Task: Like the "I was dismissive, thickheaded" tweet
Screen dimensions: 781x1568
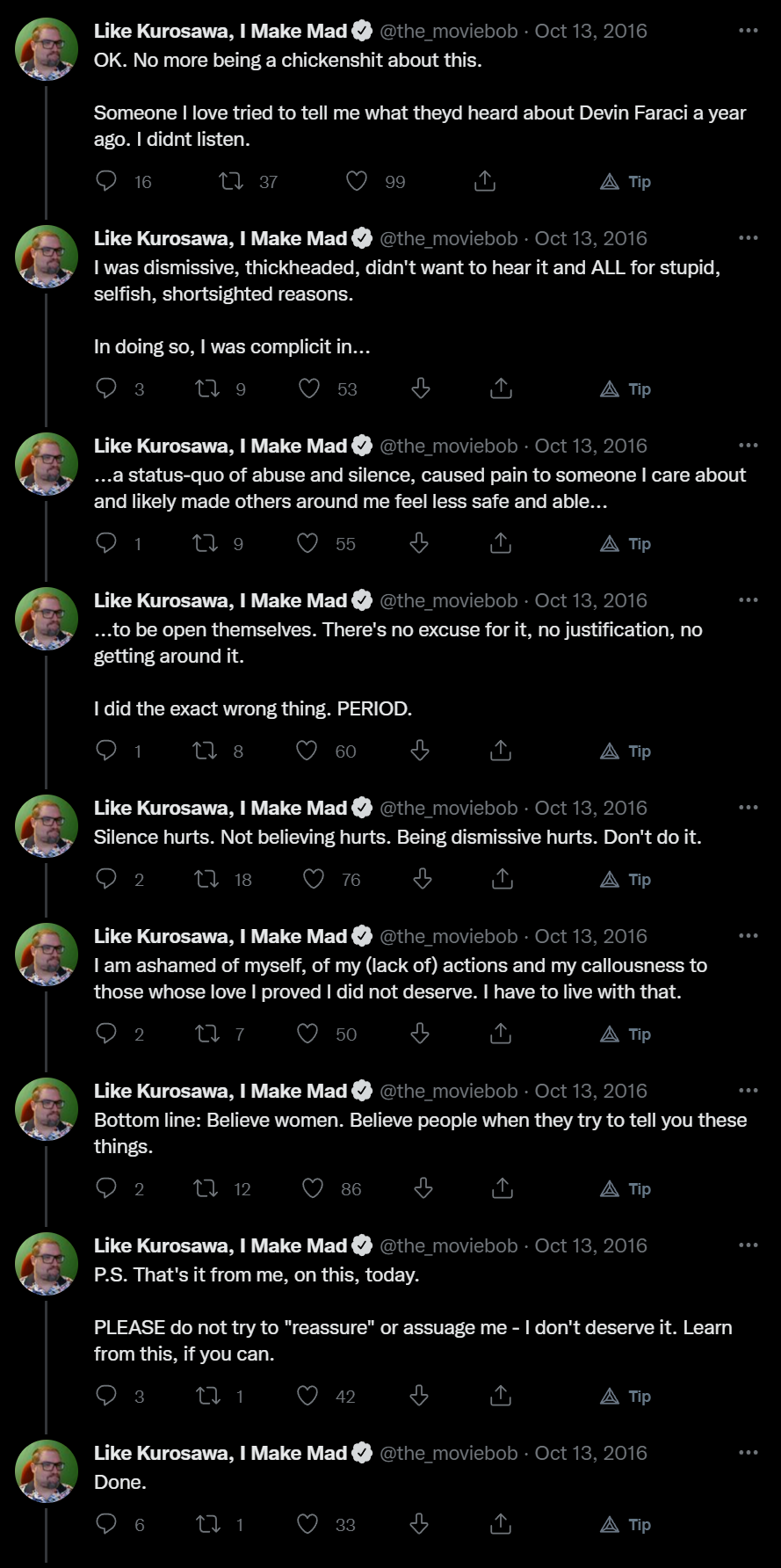Action: click(x=309, y=388)
